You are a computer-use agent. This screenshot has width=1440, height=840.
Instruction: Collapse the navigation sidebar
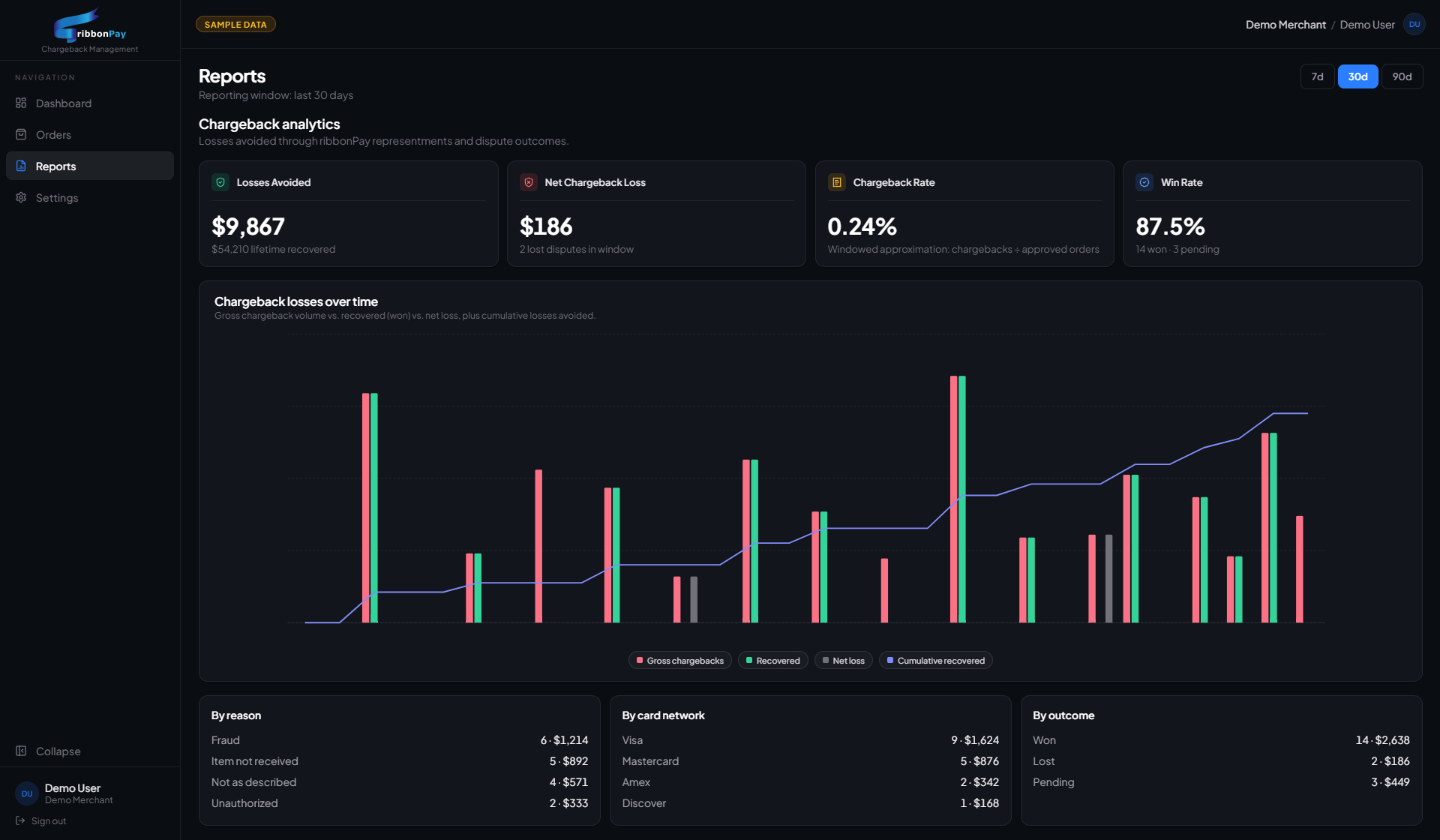[x=48, y=751]
